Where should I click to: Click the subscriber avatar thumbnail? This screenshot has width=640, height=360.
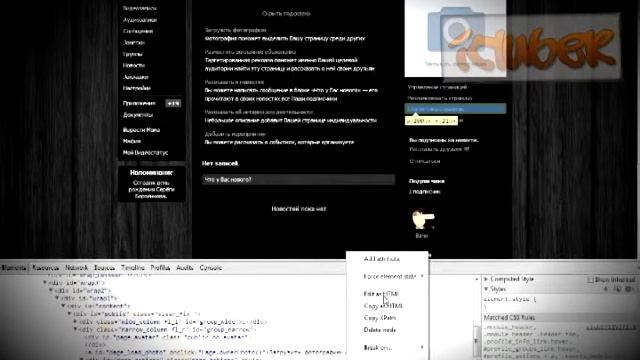[x=422, y=220]
